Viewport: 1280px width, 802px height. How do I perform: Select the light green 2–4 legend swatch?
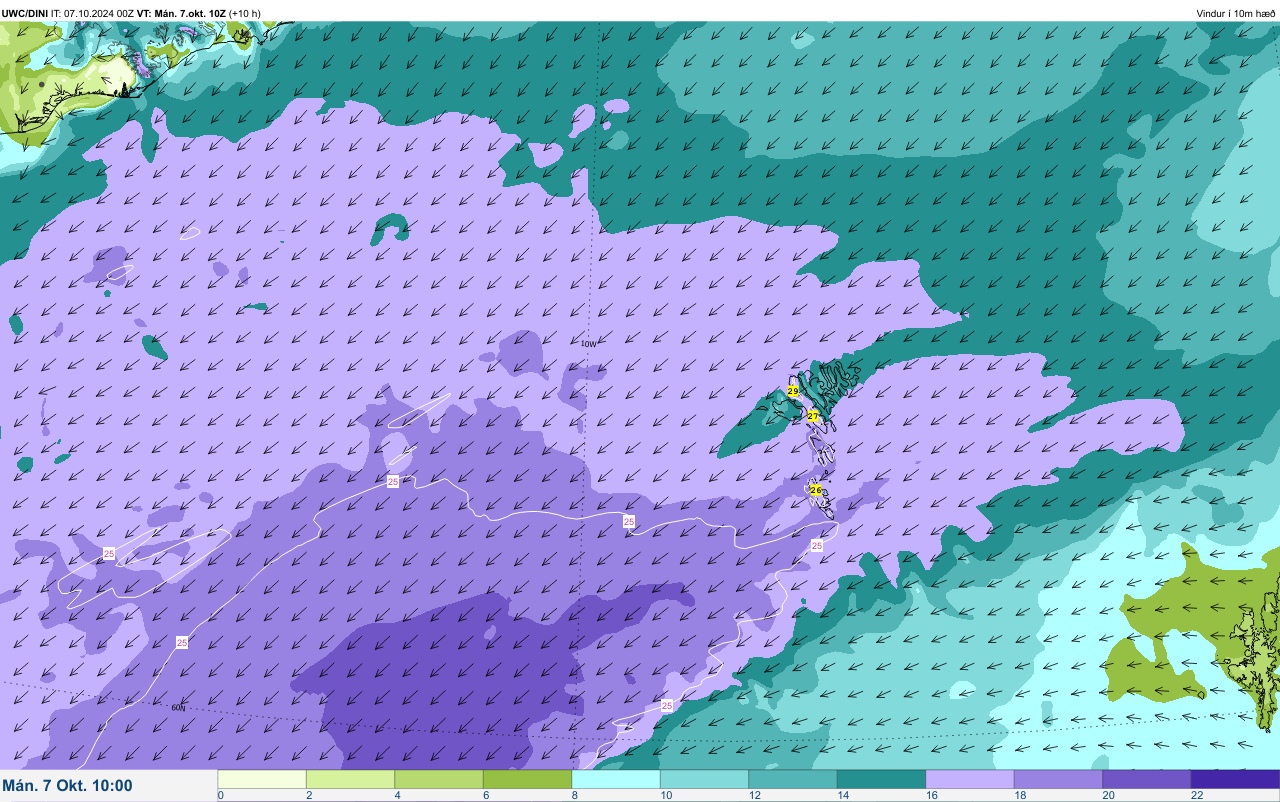(350, 779)
